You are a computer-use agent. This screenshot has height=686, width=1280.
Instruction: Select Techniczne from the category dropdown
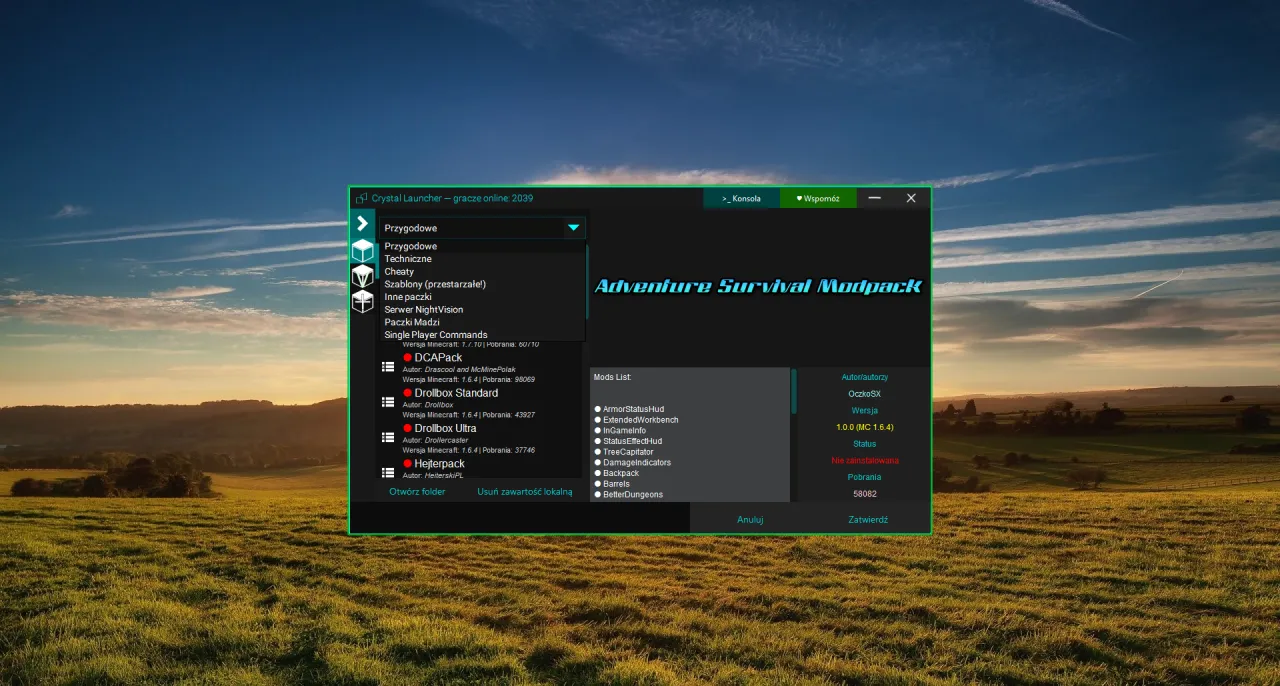click(x=409, y=258)
